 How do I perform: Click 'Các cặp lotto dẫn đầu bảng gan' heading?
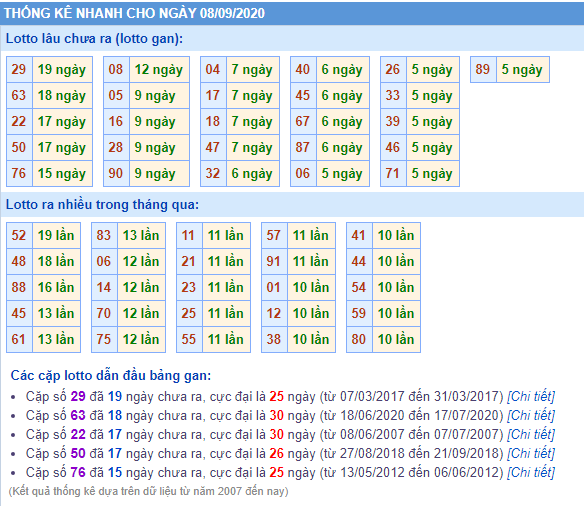tap(111, 375)
